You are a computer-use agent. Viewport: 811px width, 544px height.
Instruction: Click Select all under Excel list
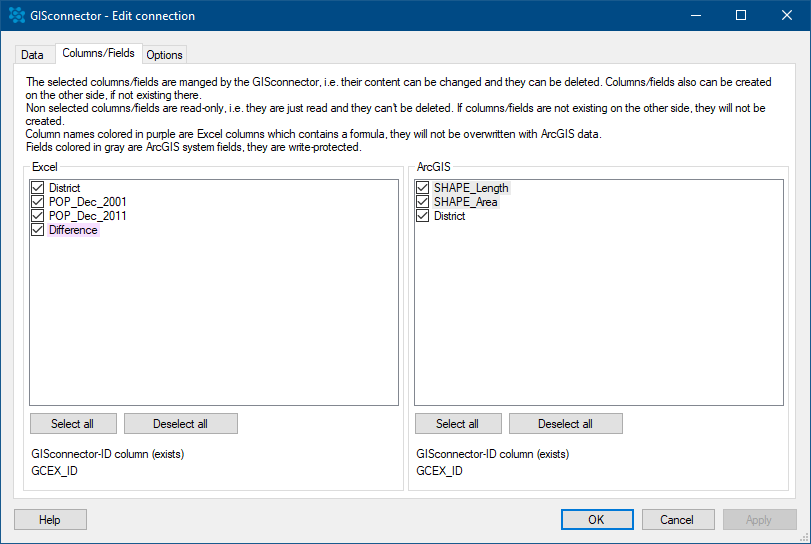point(73,424)
